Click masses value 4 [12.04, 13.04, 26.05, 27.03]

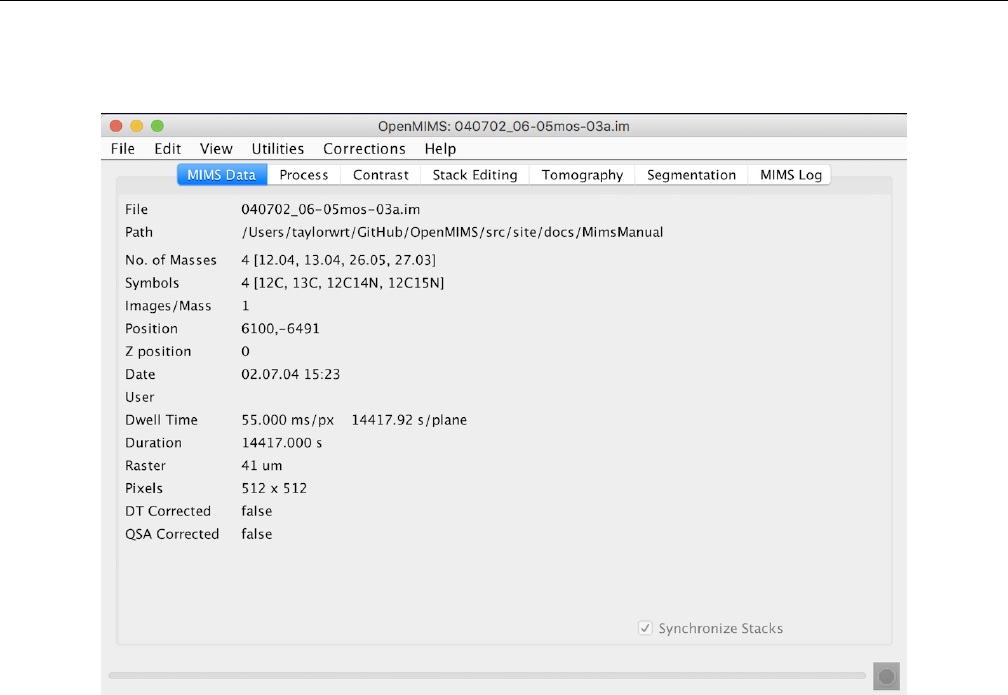[x=338, y=260]
